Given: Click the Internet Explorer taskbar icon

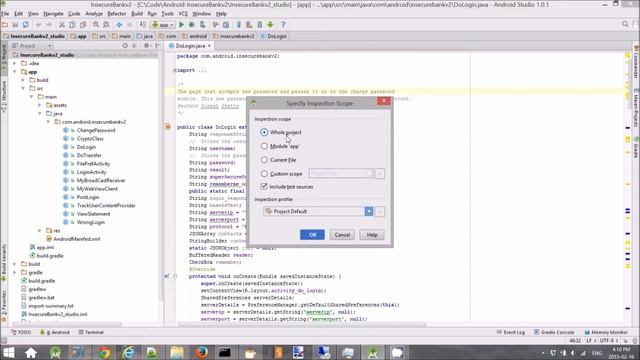Looking at the screenshot, I should pos(128,352).
